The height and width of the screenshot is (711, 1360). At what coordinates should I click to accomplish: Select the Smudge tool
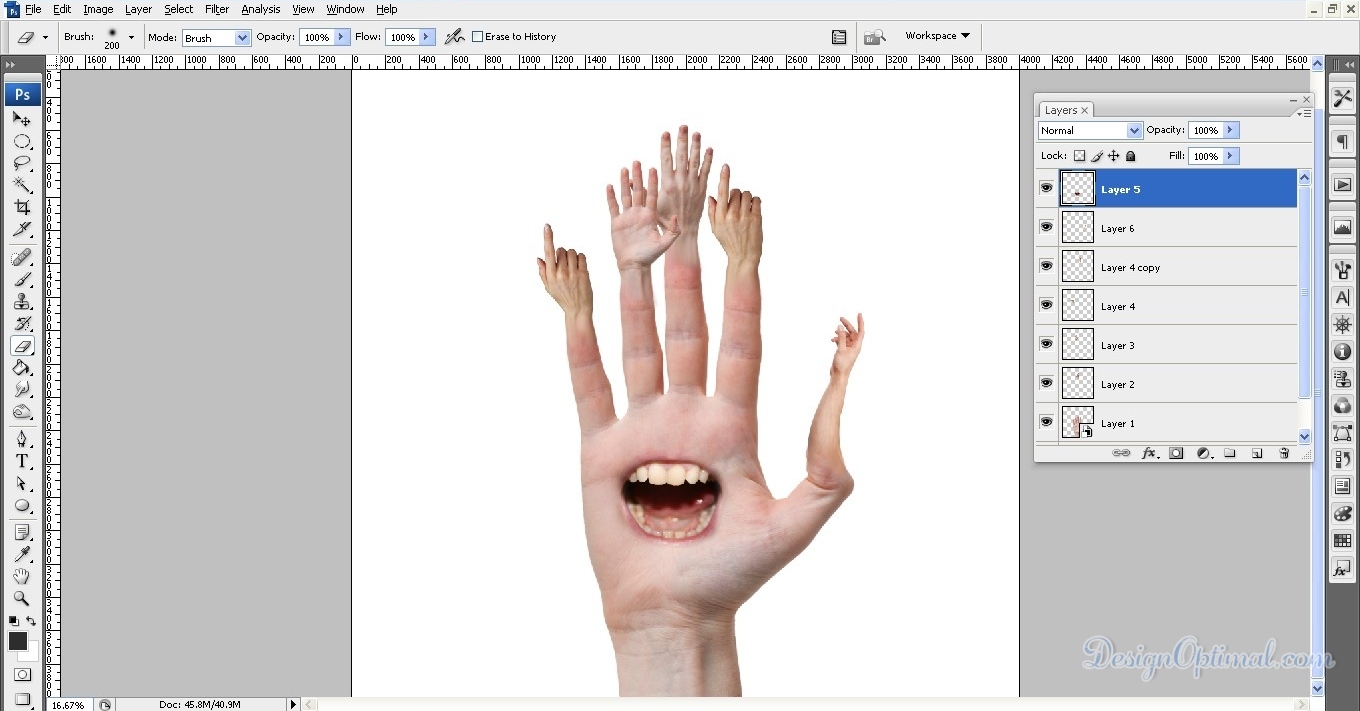pyautogui.click(x=22, y=390)
